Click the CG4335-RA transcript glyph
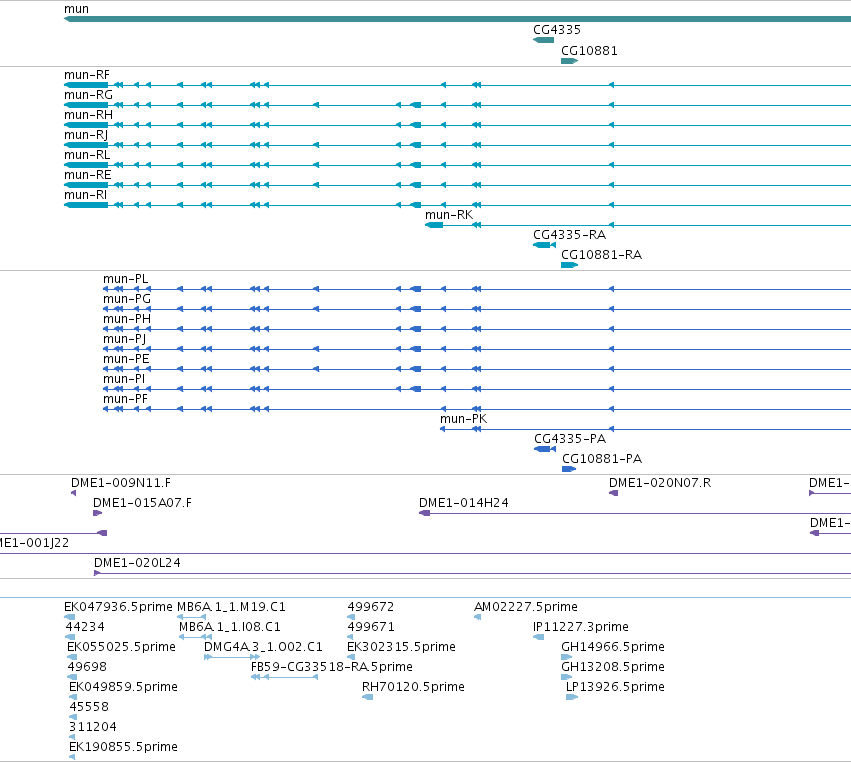Viewport: 851px width, 762px height. coord(544,245)
